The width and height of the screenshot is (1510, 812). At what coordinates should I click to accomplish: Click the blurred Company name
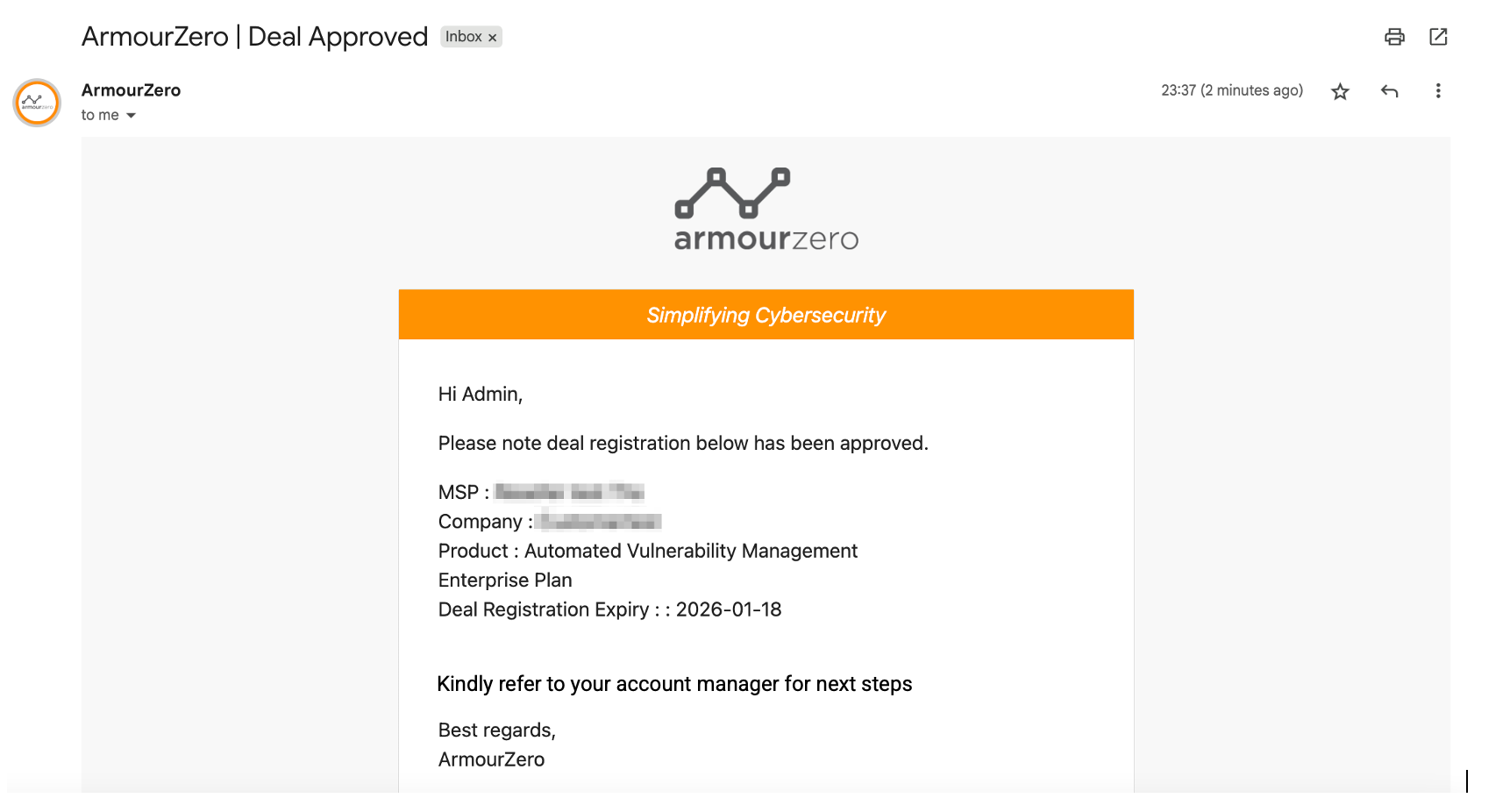click(x=600, y=522)
